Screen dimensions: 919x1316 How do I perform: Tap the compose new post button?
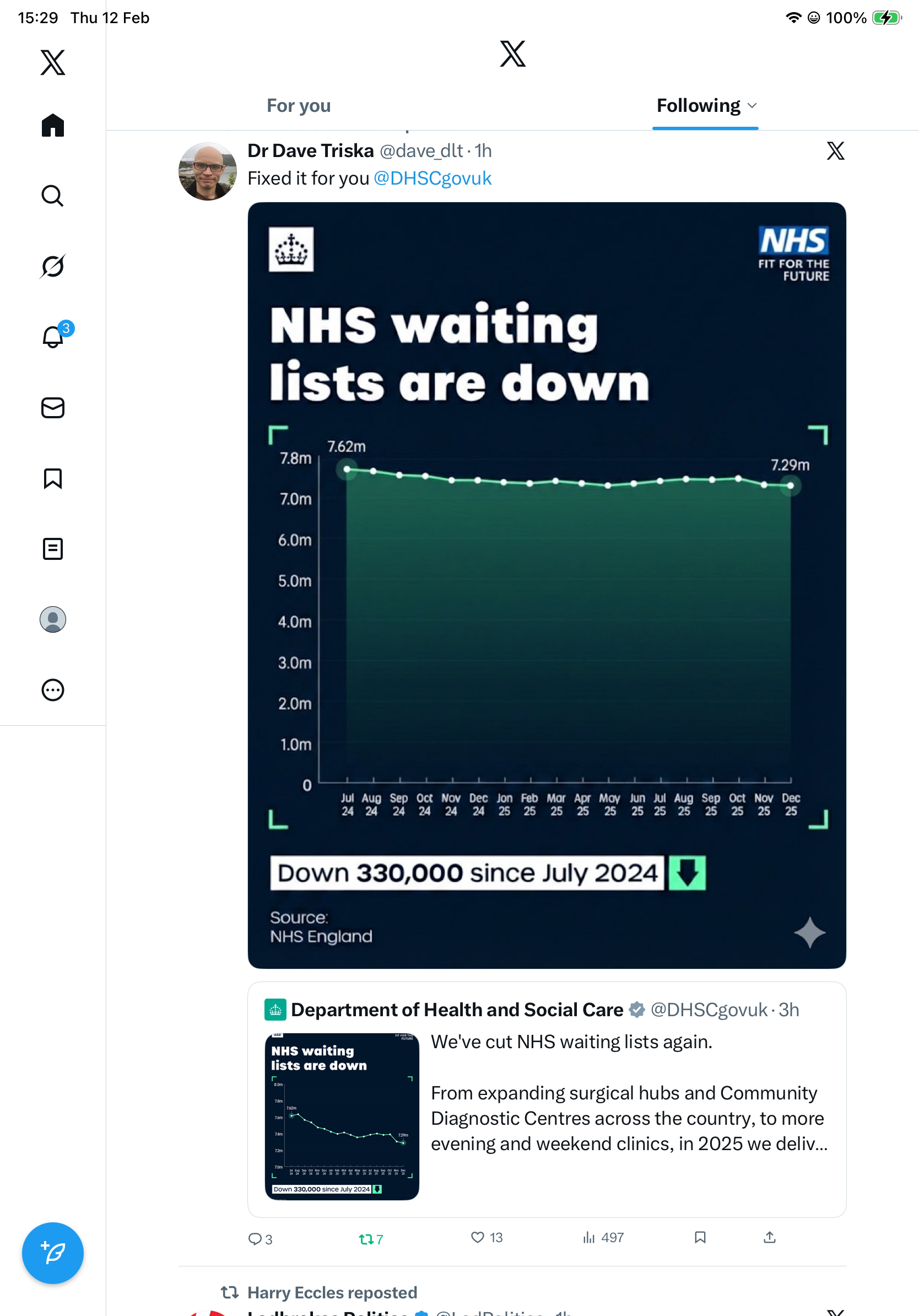tap(53, 1253)
